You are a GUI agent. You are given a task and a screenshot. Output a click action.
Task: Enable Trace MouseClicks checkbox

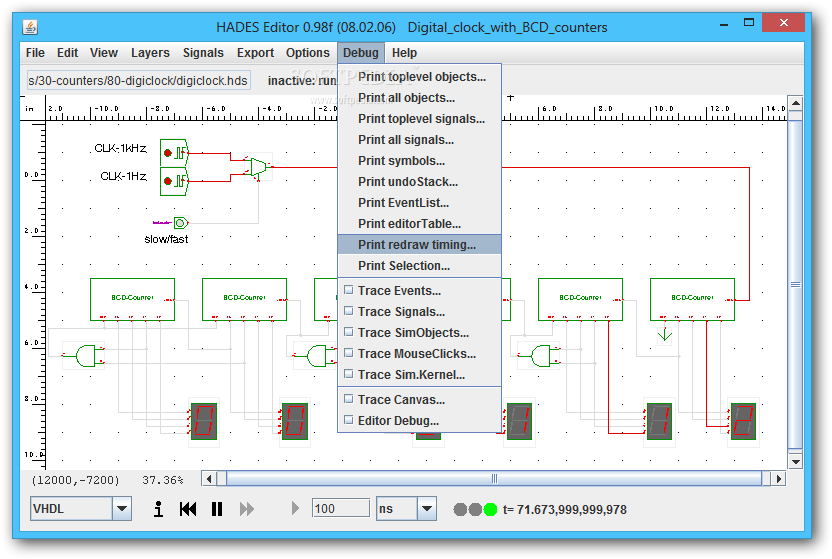click(x=349, y=353)
